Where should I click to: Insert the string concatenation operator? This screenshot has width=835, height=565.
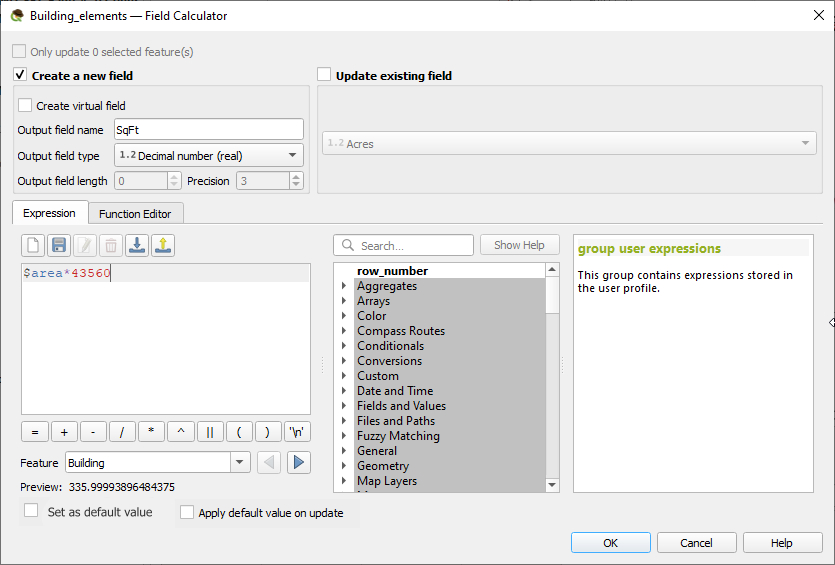210,432
